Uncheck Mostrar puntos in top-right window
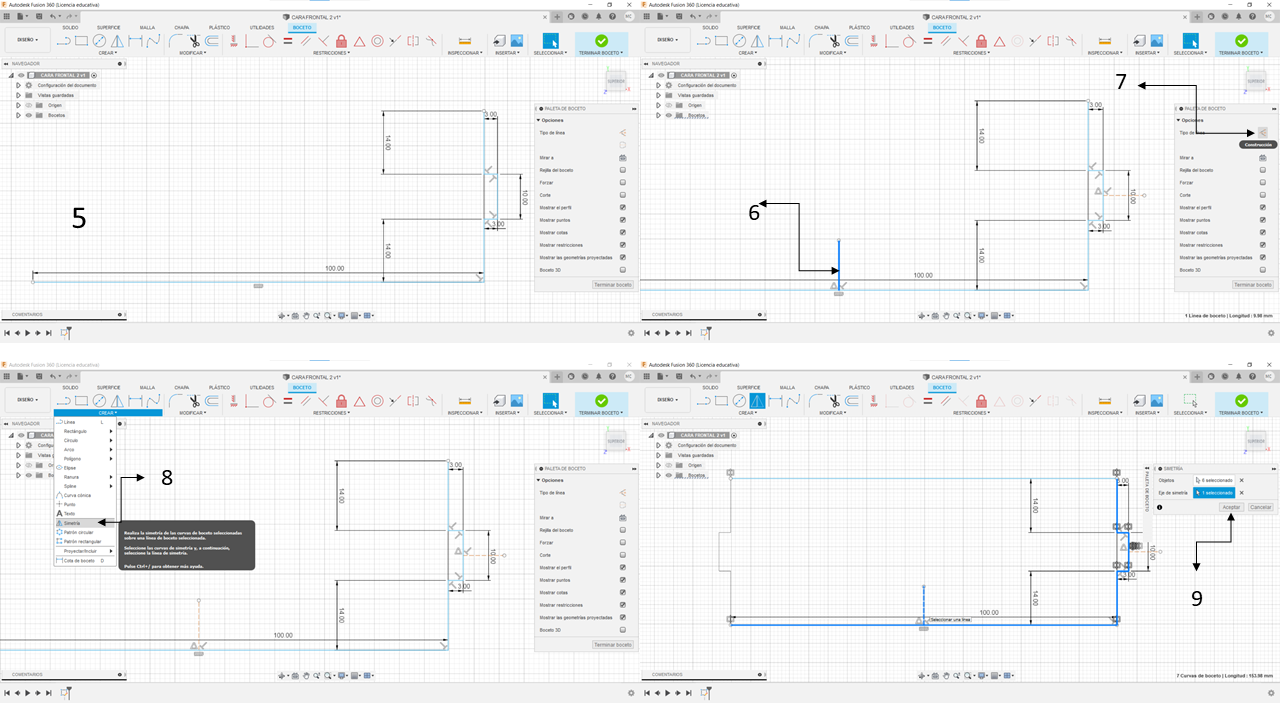The height and width of the screenshot is (720, 1280). pyautogui.click(x=1262, y=220)
